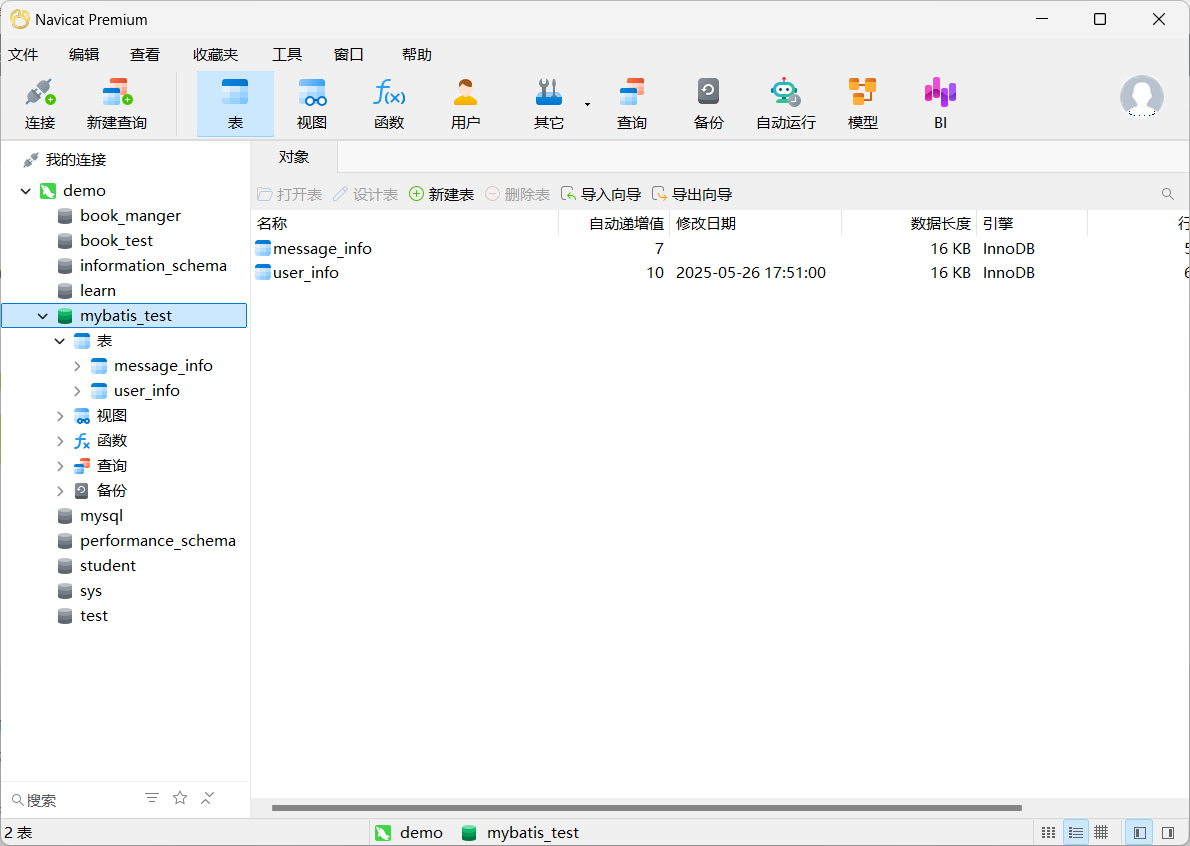Screen dimensions: 1190x846
Task: Open the 收藏夹 (Favorites) menu
Action: (215, 55)
